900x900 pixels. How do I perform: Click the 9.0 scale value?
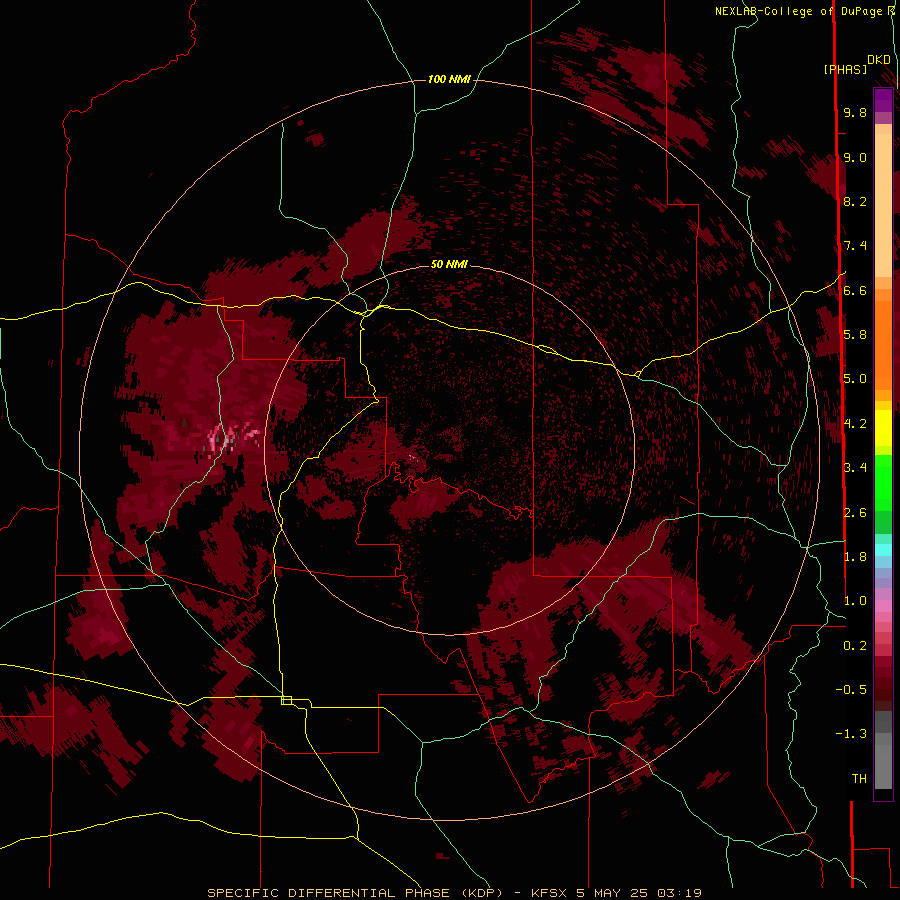pos(855,157)
